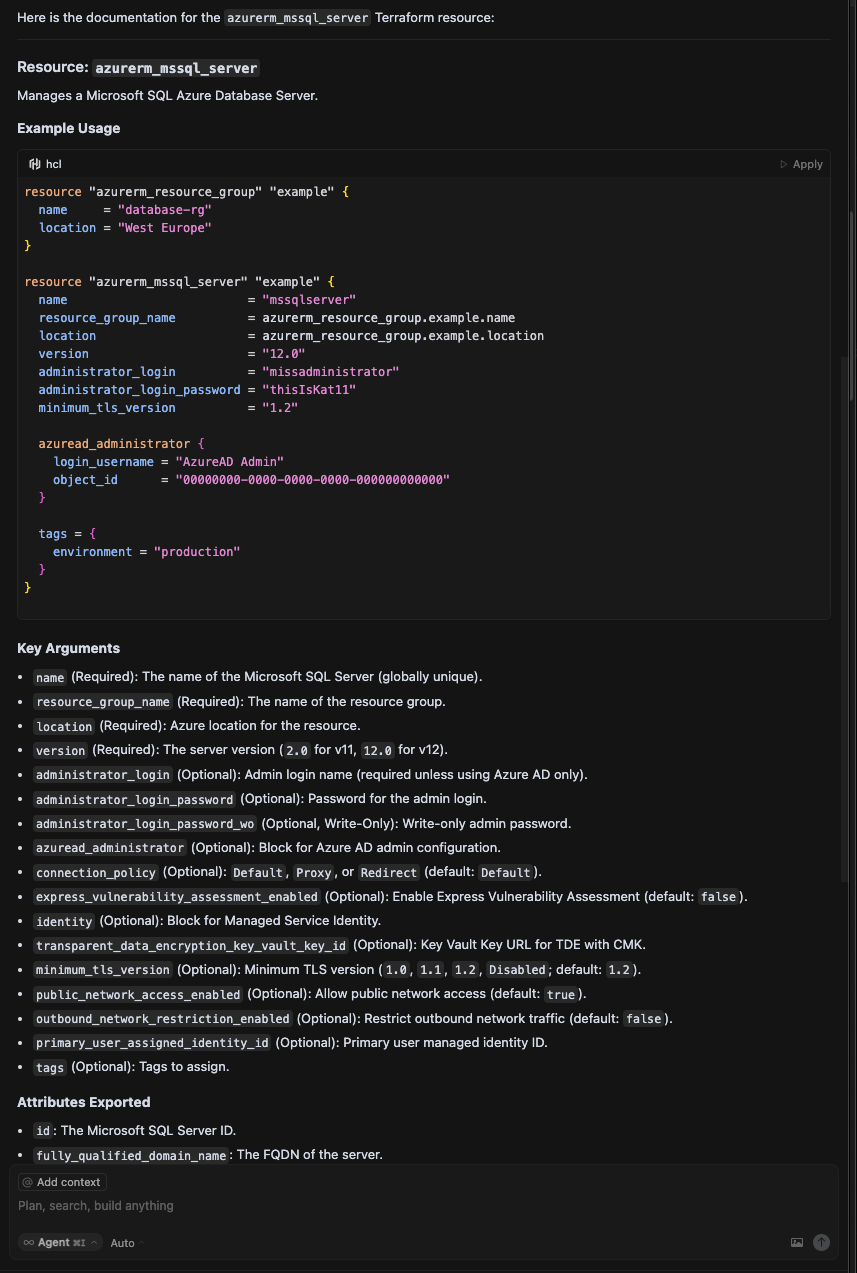
Task: Open the Auto model dropdown
Action: pyautogui.click(x=126, y=1243)
